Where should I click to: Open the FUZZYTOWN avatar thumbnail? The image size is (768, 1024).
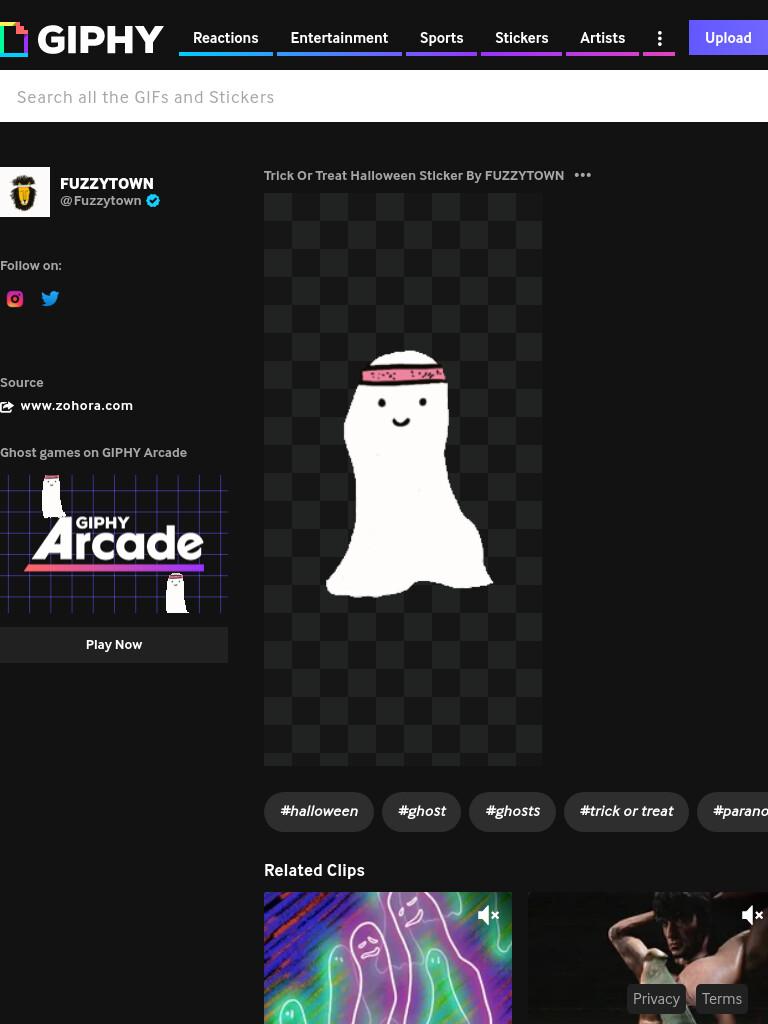25,192
